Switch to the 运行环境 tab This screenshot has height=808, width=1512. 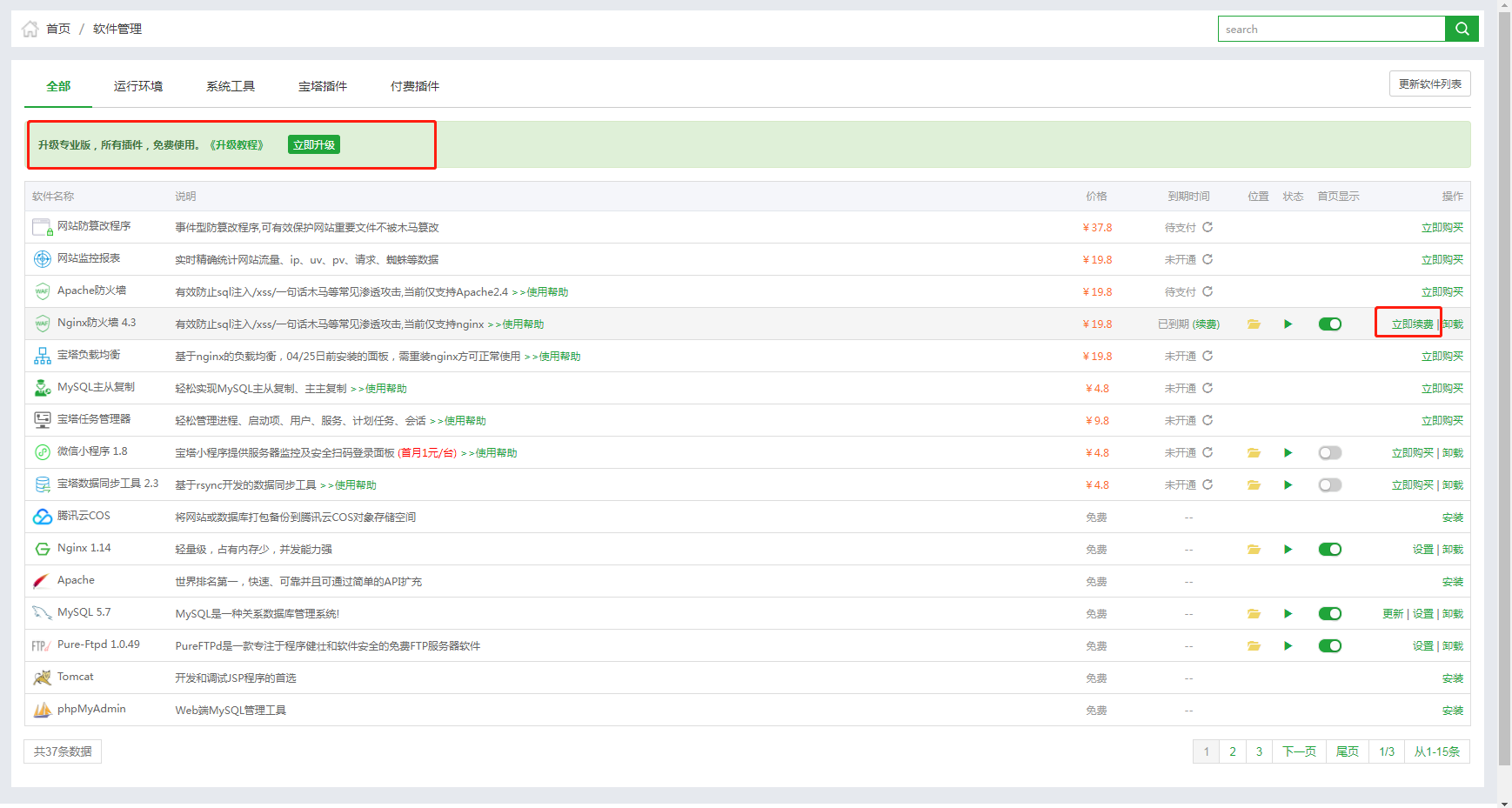[138, 86]
